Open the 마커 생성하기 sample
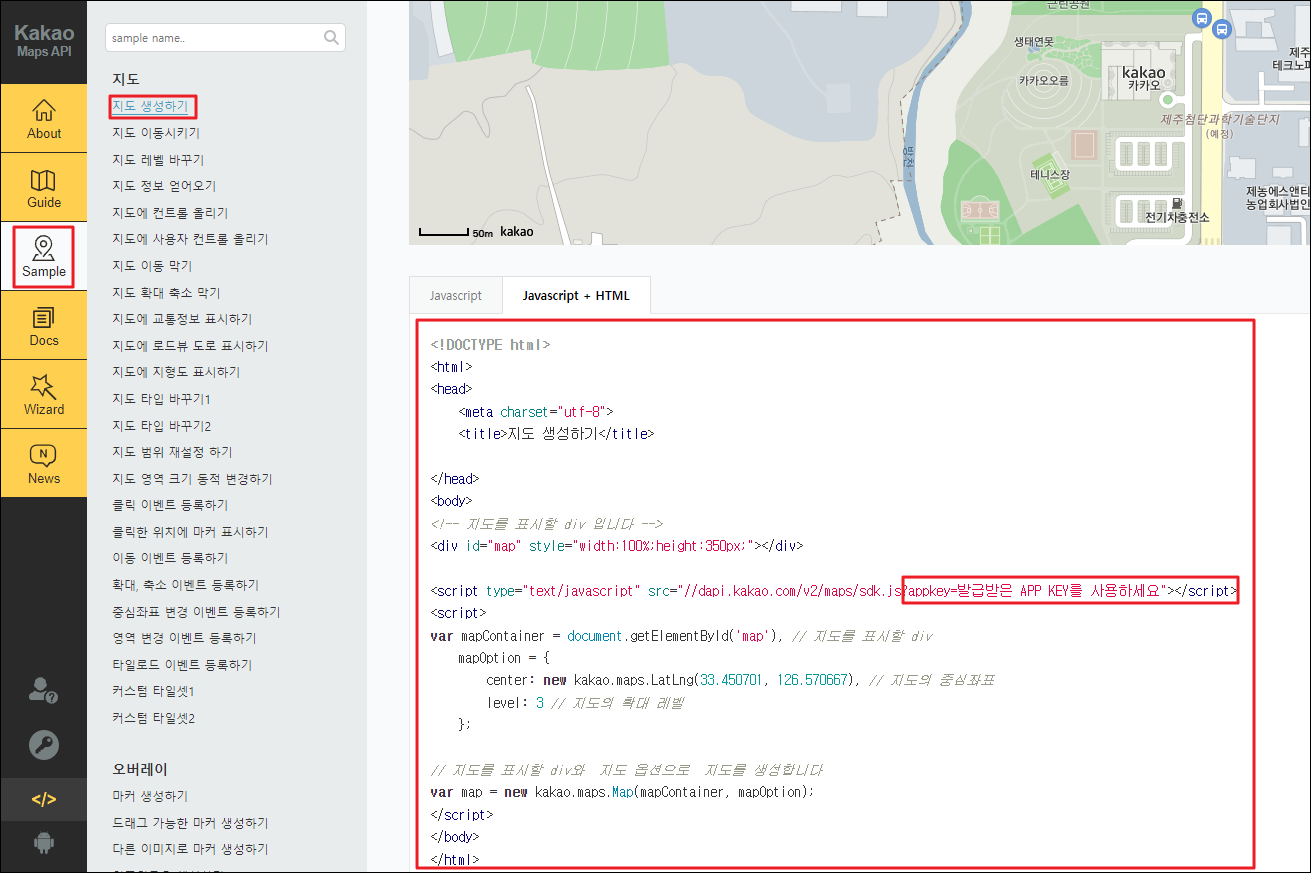The height and width of the screenshot is (873, 1311). coord(150,796)
